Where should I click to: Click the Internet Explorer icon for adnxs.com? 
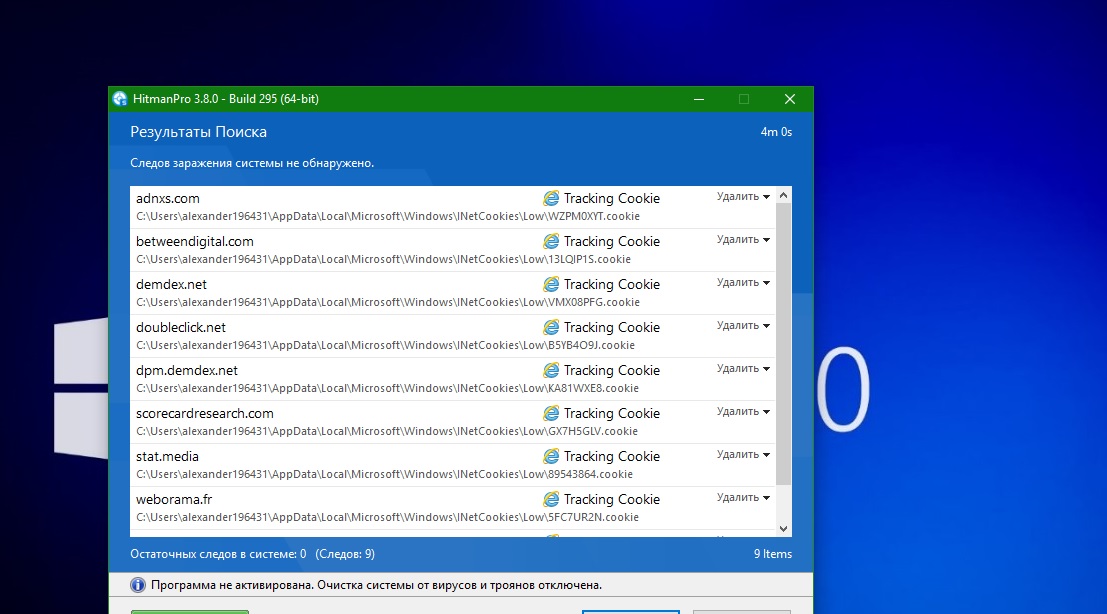point(551,198)
